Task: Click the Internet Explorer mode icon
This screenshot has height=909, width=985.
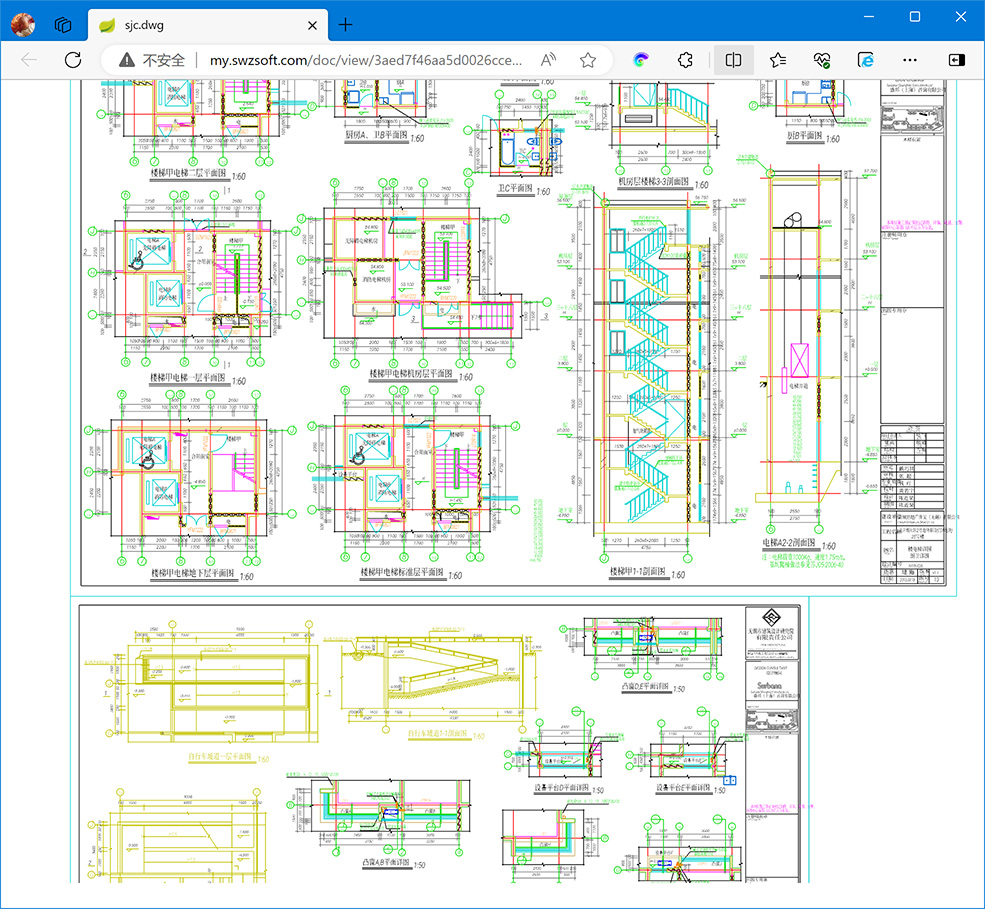Action: click(x=866, y=60)
